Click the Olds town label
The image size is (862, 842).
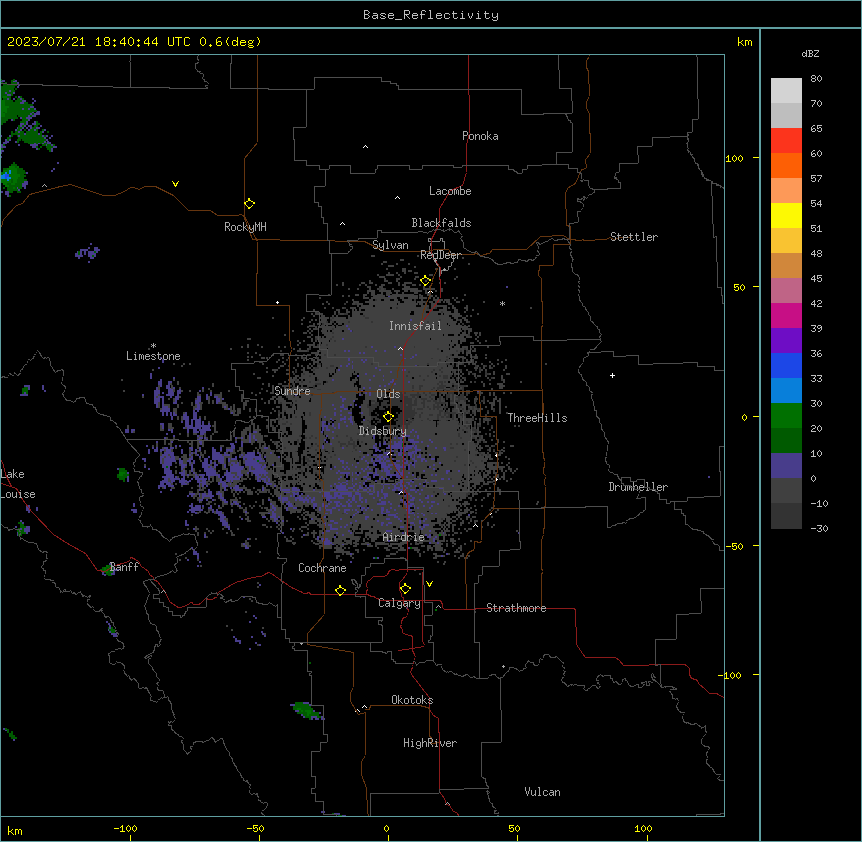coord(388,394)
